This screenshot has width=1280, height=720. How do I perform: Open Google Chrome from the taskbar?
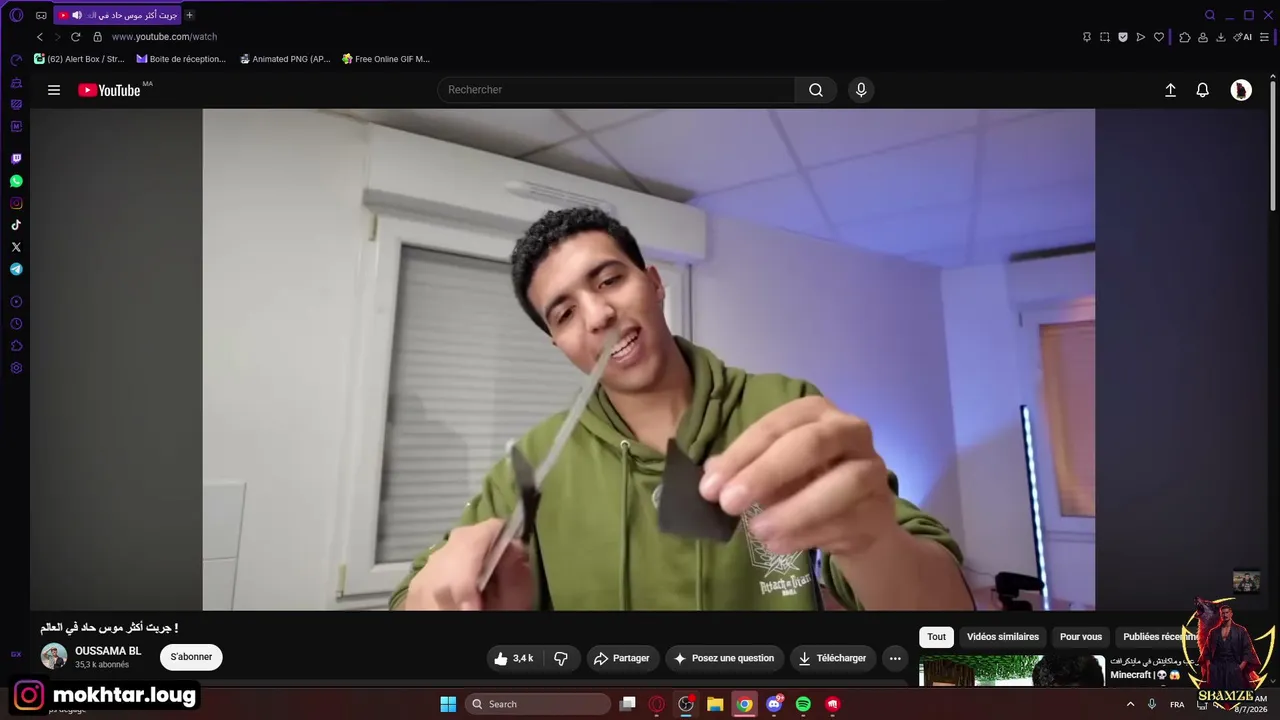[744, 704]
